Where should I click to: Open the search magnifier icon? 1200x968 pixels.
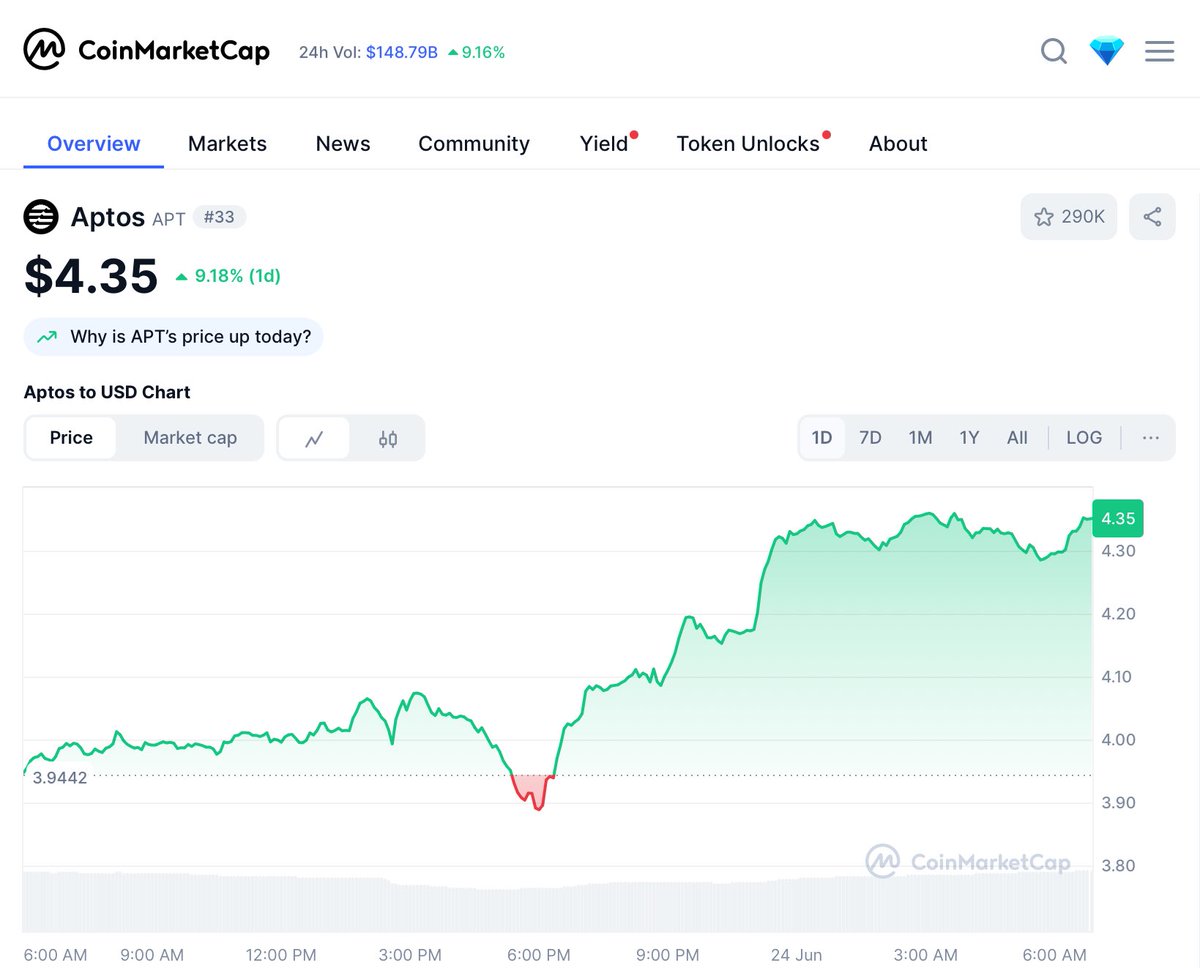tap(1054, 51)
